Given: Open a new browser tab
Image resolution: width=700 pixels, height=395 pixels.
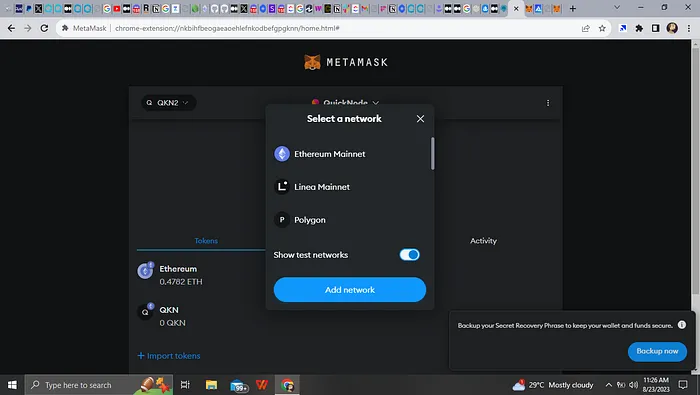Looking at the screenshot, I should (572, 8).
